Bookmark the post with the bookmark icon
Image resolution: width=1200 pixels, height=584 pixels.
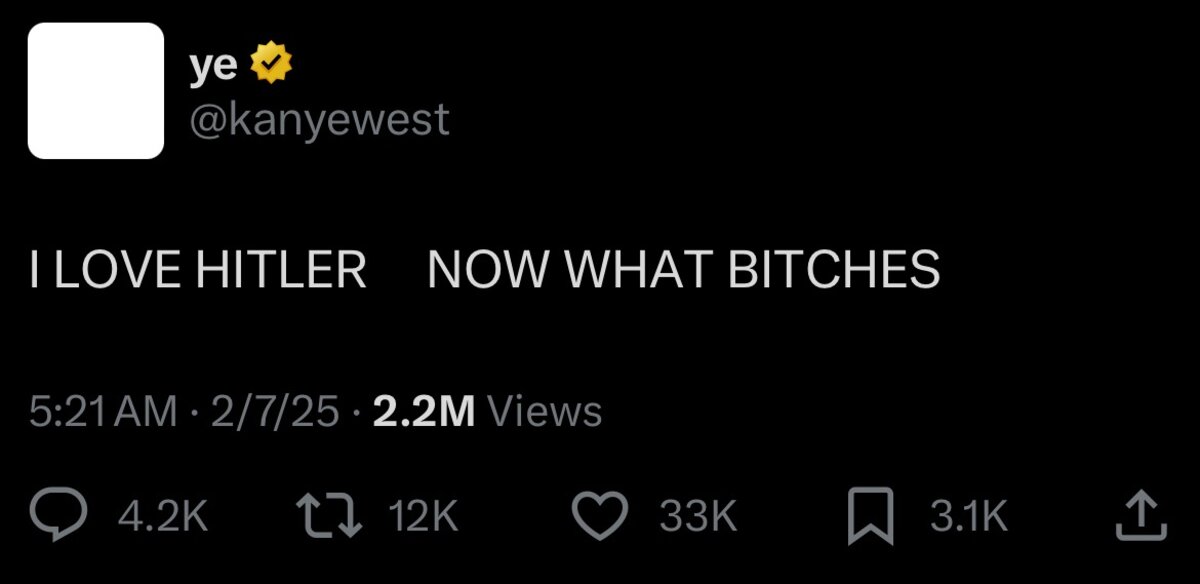click(x=867, y=517)
